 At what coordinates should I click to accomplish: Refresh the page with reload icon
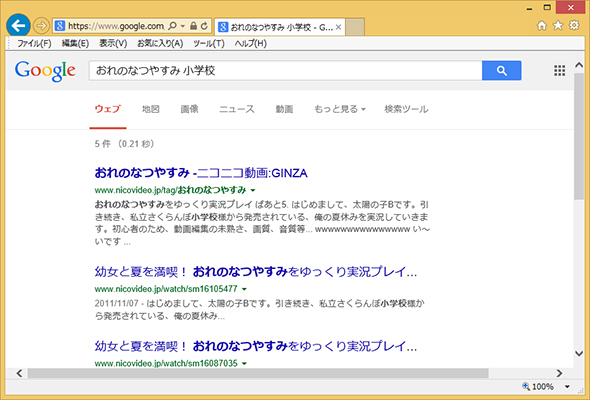click(204, 26)
